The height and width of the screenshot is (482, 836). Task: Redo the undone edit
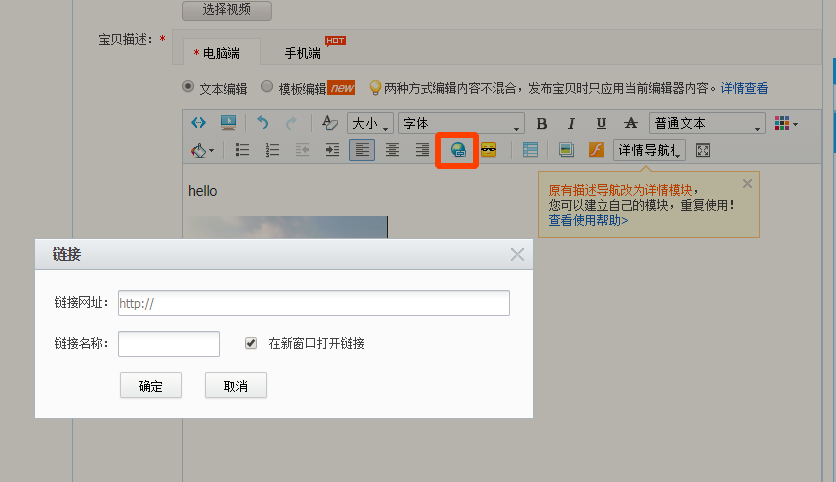pyautogui.click(x=291, y=123)
